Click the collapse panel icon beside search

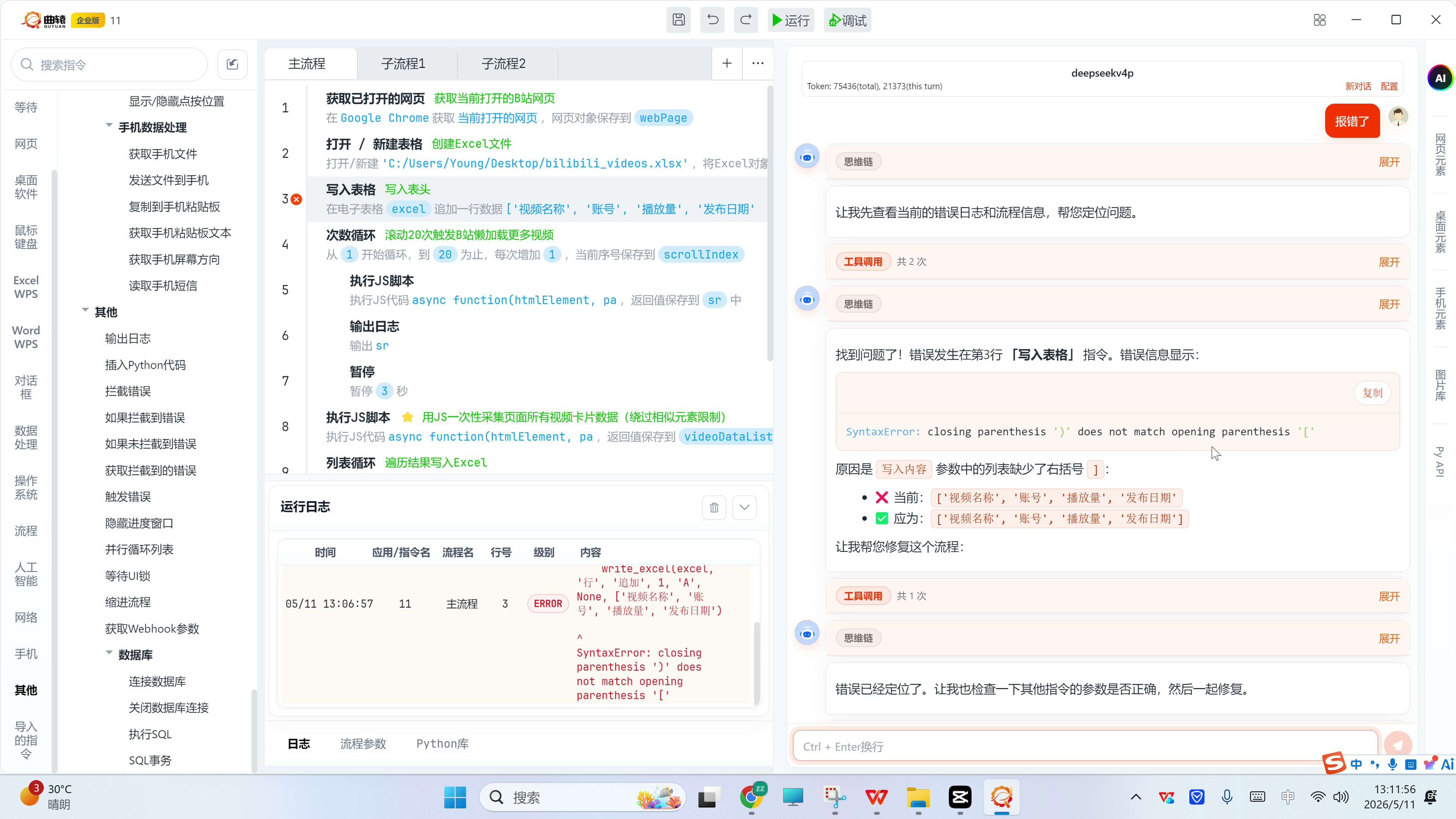pyautogui.click(x=232, y=65)
